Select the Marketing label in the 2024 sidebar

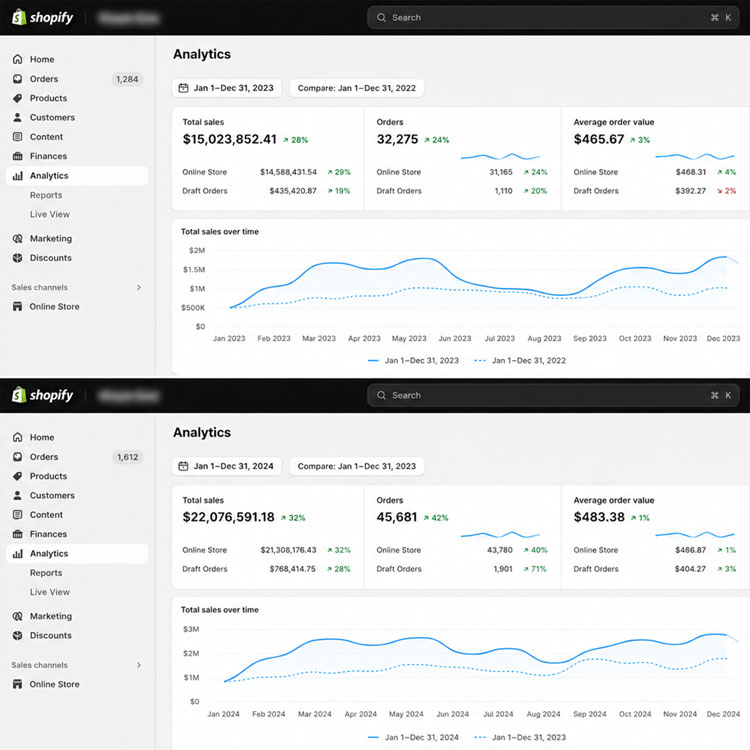51,616
